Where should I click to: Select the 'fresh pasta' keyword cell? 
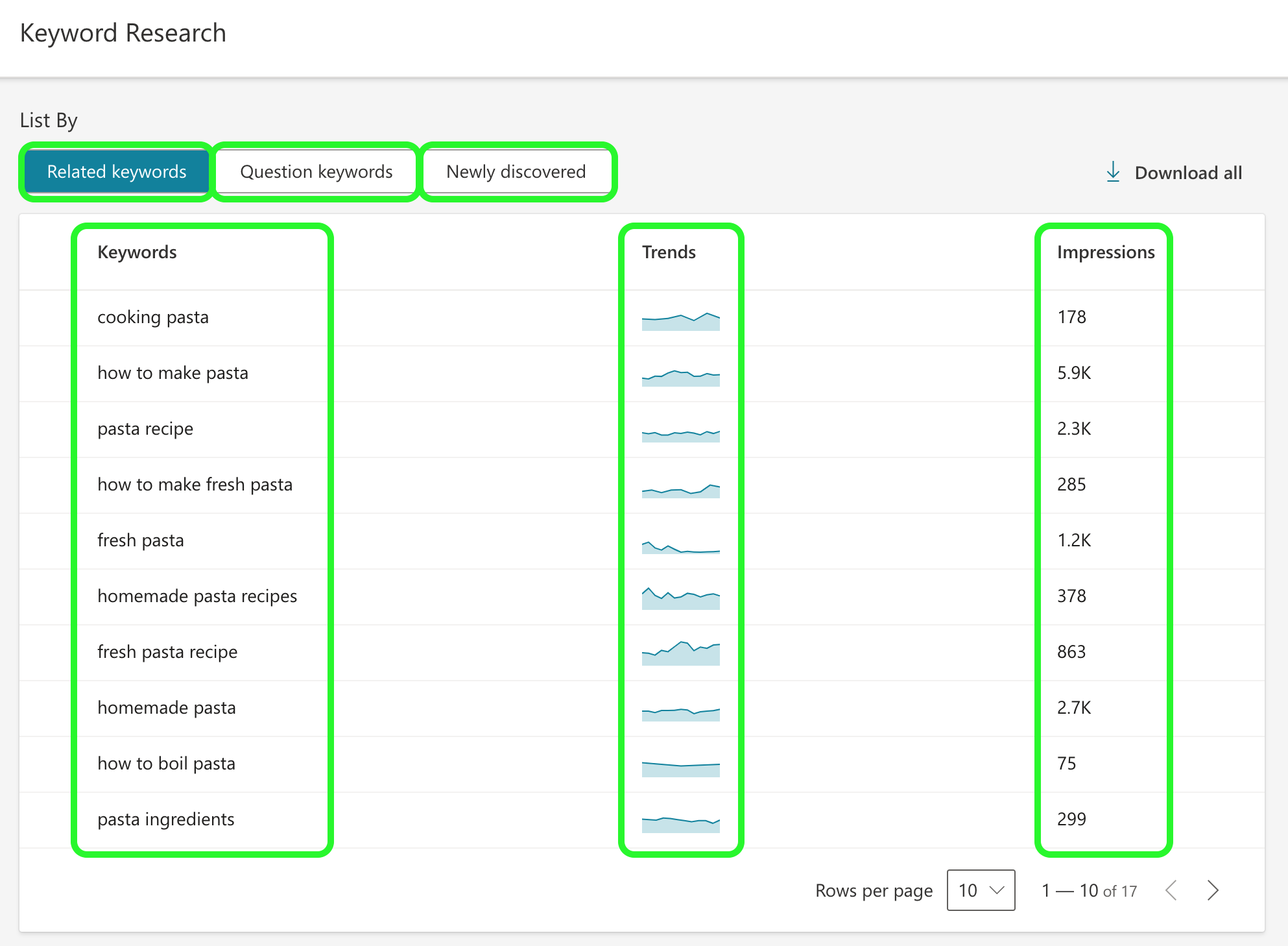[141, 540]
